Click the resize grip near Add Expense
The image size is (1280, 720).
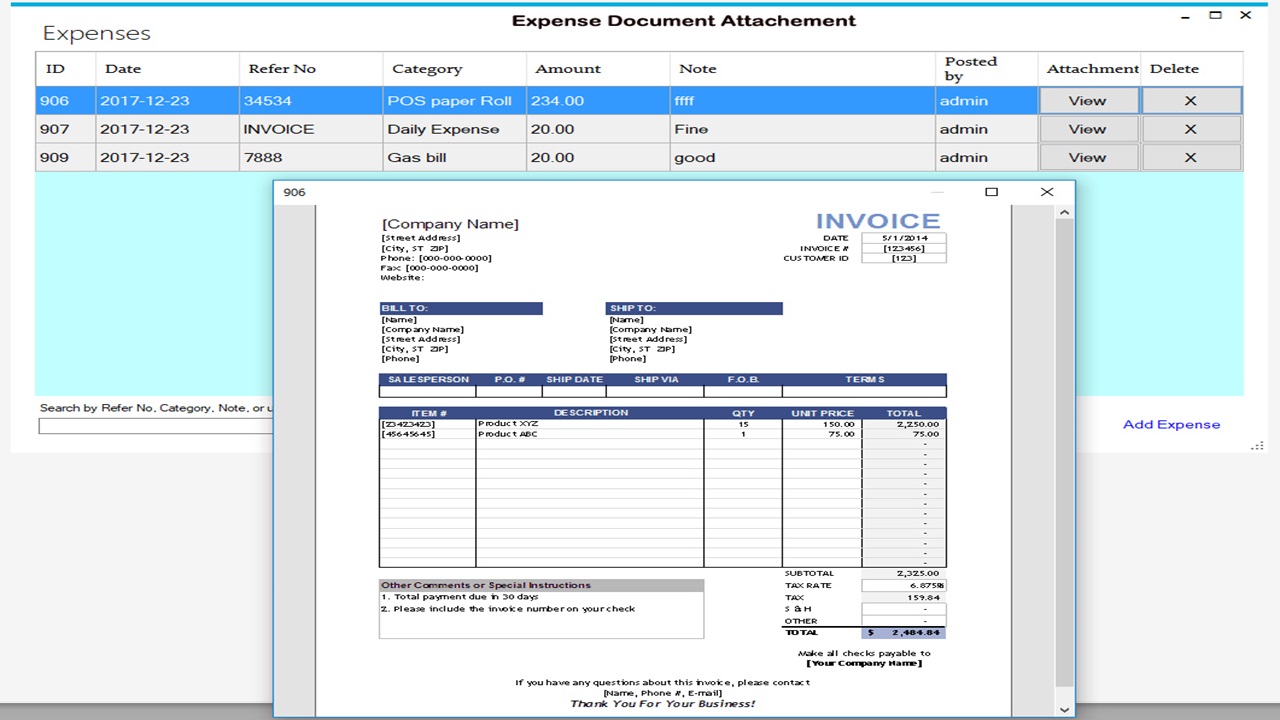tap(1258, 445)
